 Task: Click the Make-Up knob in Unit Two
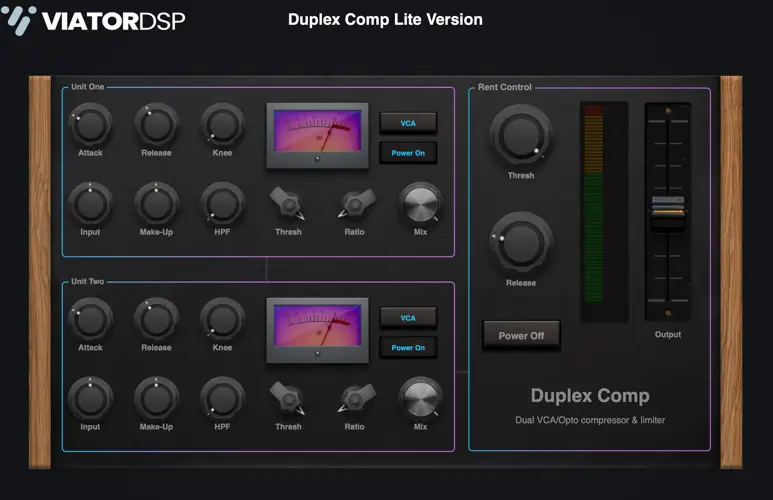pos(156,398)
